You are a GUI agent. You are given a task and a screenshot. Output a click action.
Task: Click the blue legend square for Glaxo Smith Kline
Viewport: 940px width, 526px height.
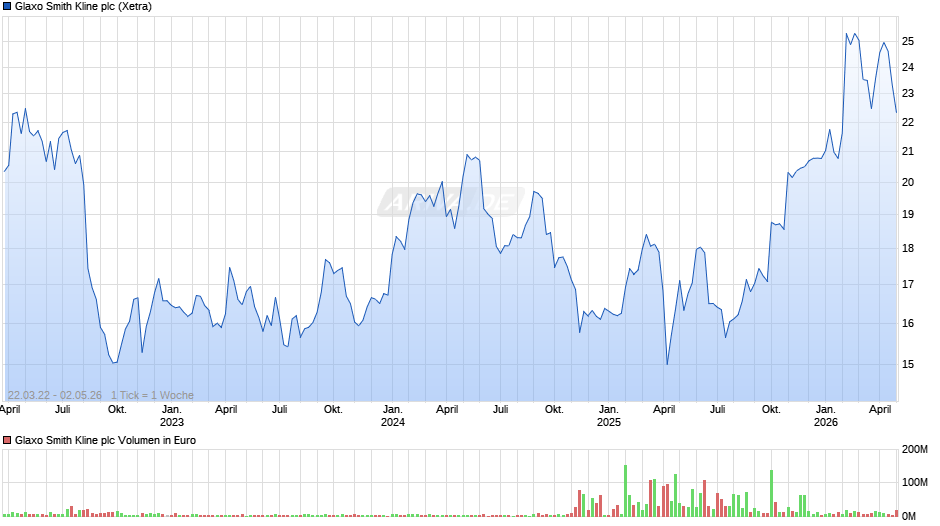point(7,7)
